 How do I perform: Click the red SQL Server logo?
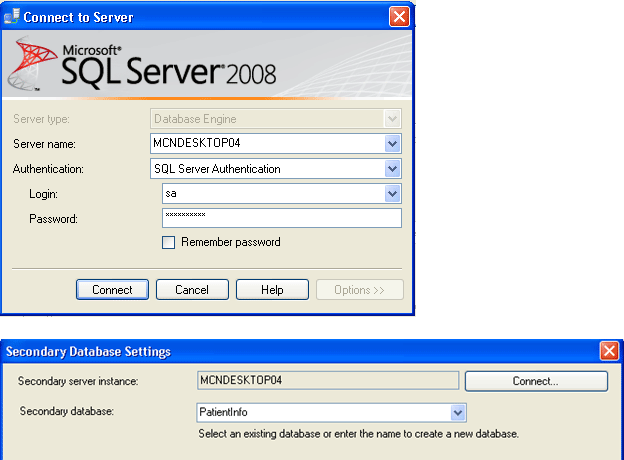pyautogui.click(x=33, y=63)
